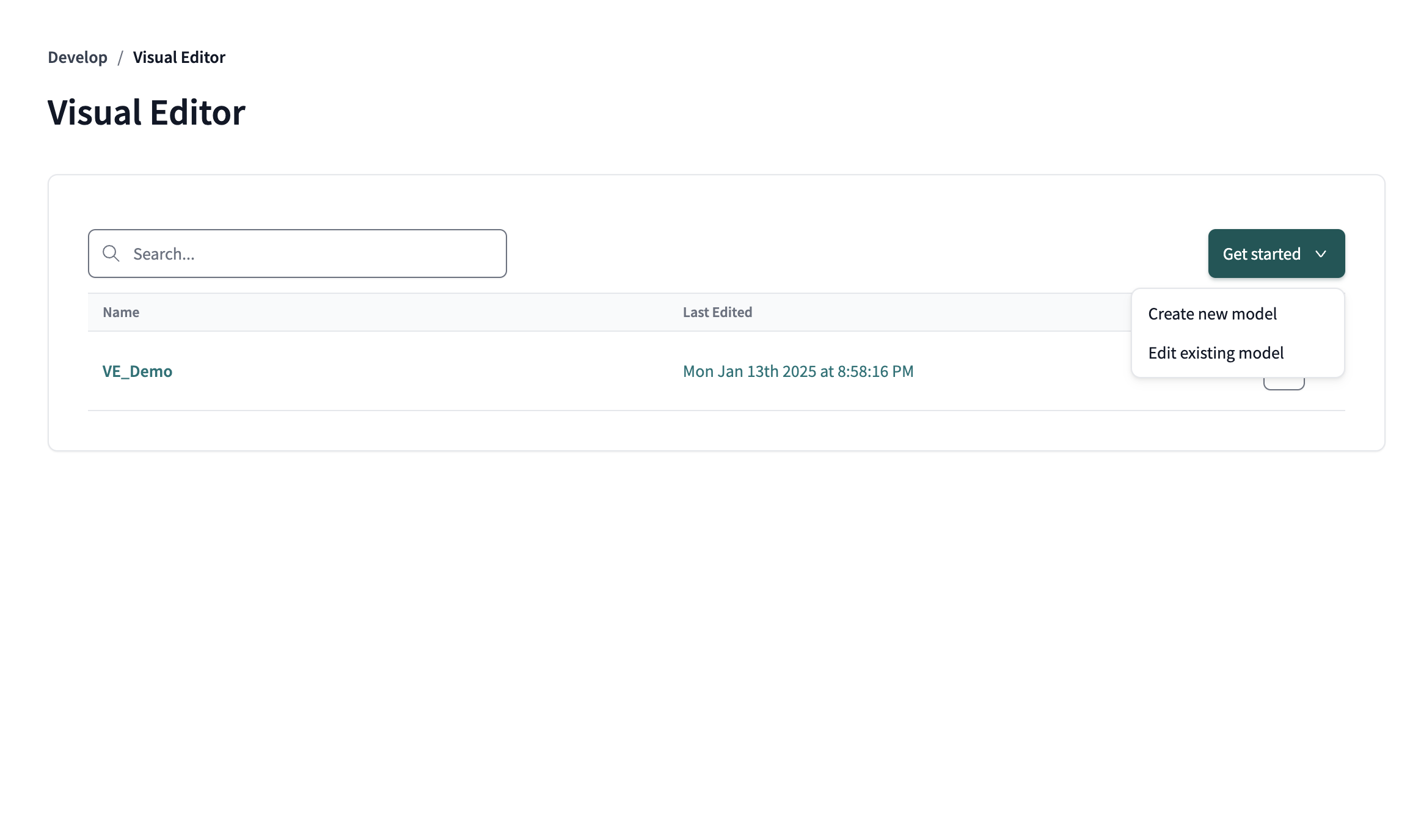Image resolution: width=1410 pixels, height=840 pixels.
Task: Select the VE_Demo table row
Action: (x=428, y=371)
